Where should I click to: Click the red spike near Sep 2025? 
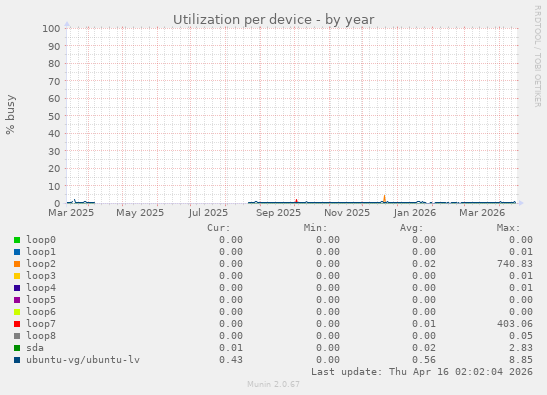pyautogui.click(x=296, y=201)
